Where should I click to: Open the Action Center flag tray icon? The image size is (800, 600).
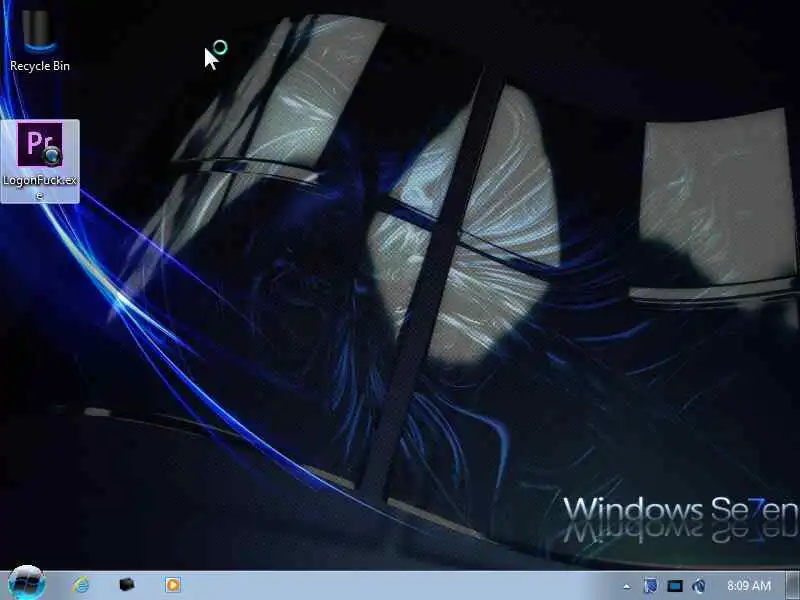pyautogui.click(x=650, y=586)
